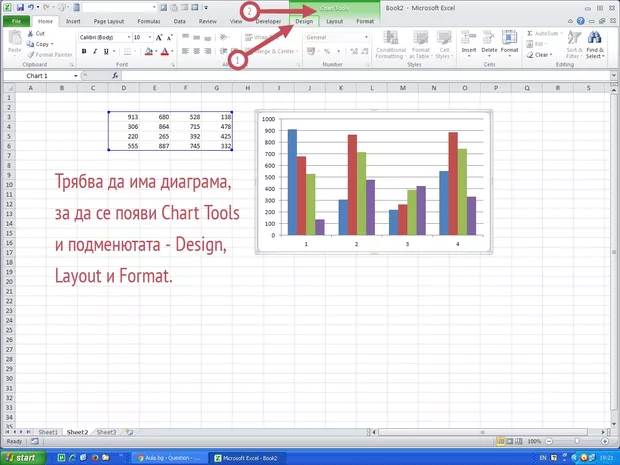This screenshot has width=620, height=465.
Task: Click the Cut scissors icon
Action: coord(30,34)
